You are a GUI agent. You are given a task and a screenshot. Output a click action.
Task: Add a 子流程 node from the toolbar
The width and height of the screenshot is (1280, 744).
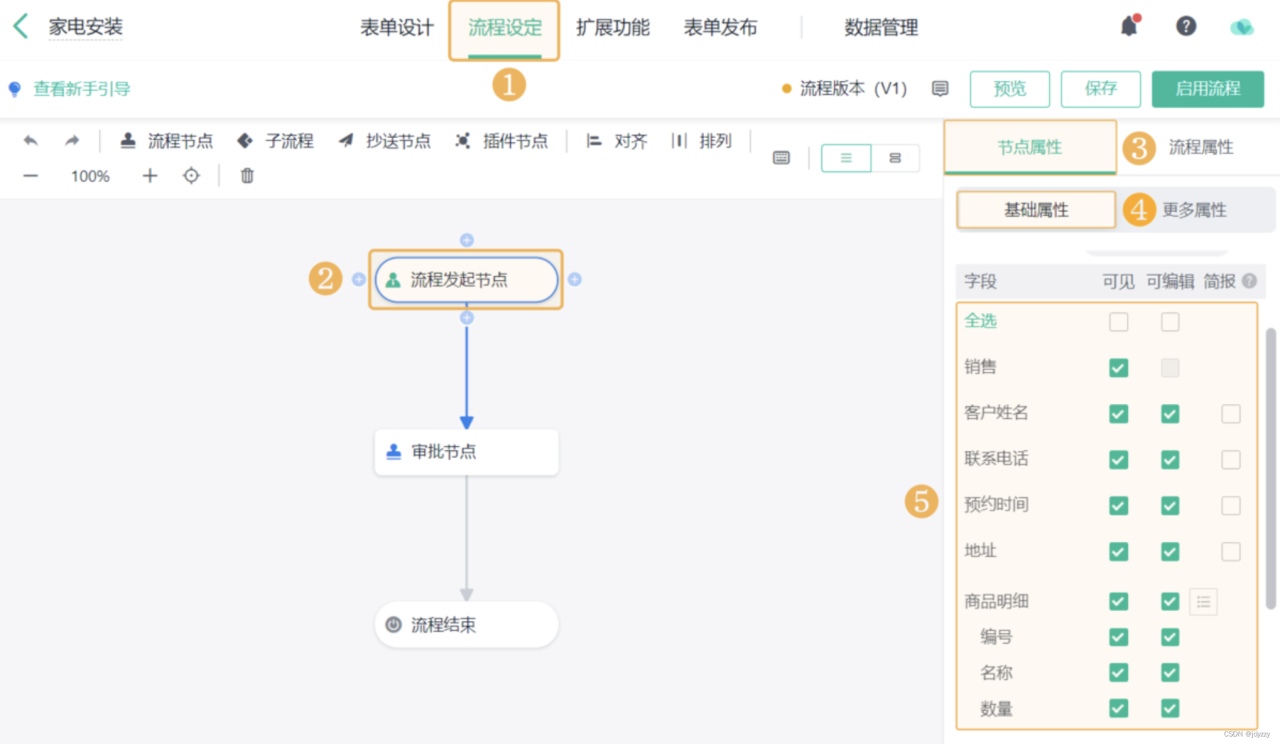tap(275, 141)
